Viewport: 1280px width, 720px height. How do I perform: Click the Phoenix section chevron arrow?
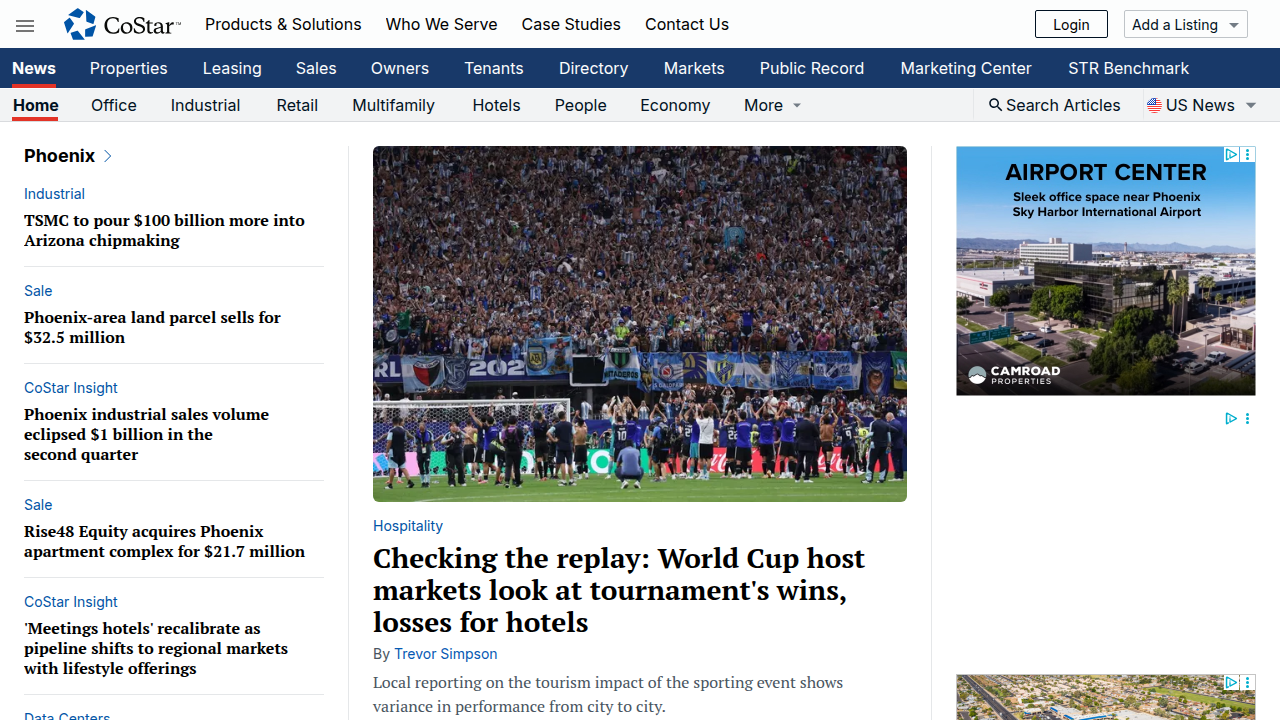coord(108,156)
